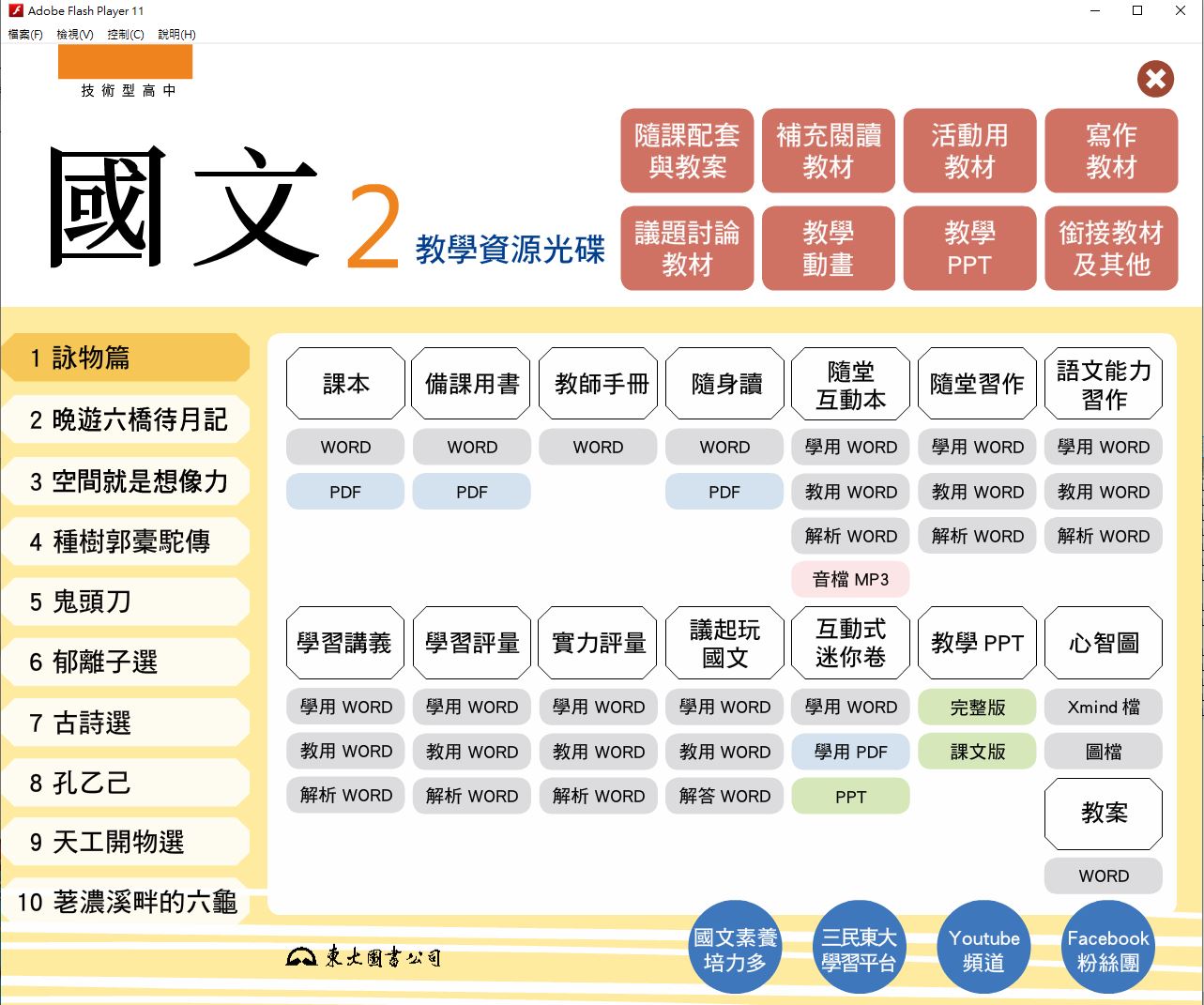The width and height of the screenshot is (1204, 1005).
Task: Switch to lesson 8 孔乙己
Action: click(127, 784)
